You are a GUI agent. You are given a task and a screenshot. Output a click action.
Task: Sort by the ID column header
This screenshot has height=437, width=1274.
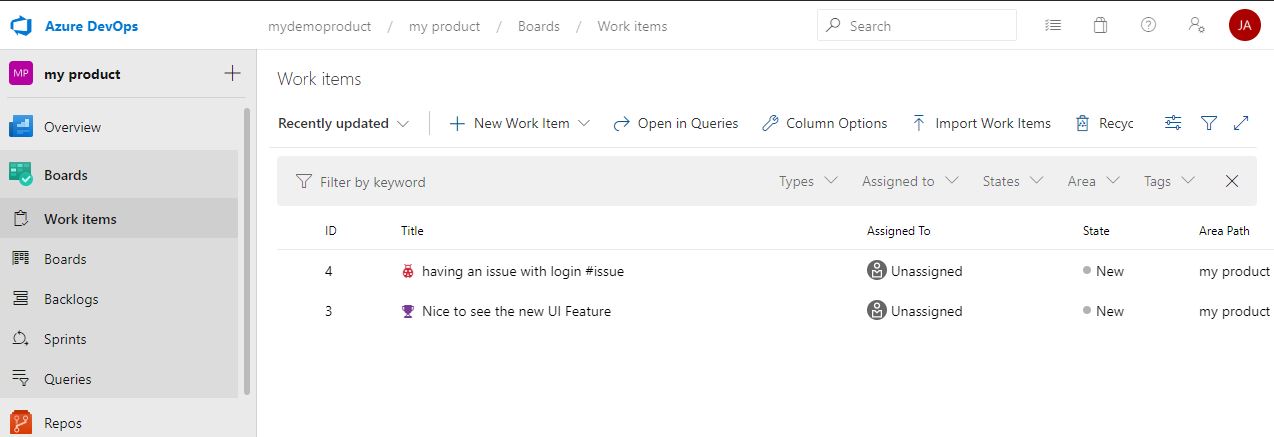click(330, 231)
